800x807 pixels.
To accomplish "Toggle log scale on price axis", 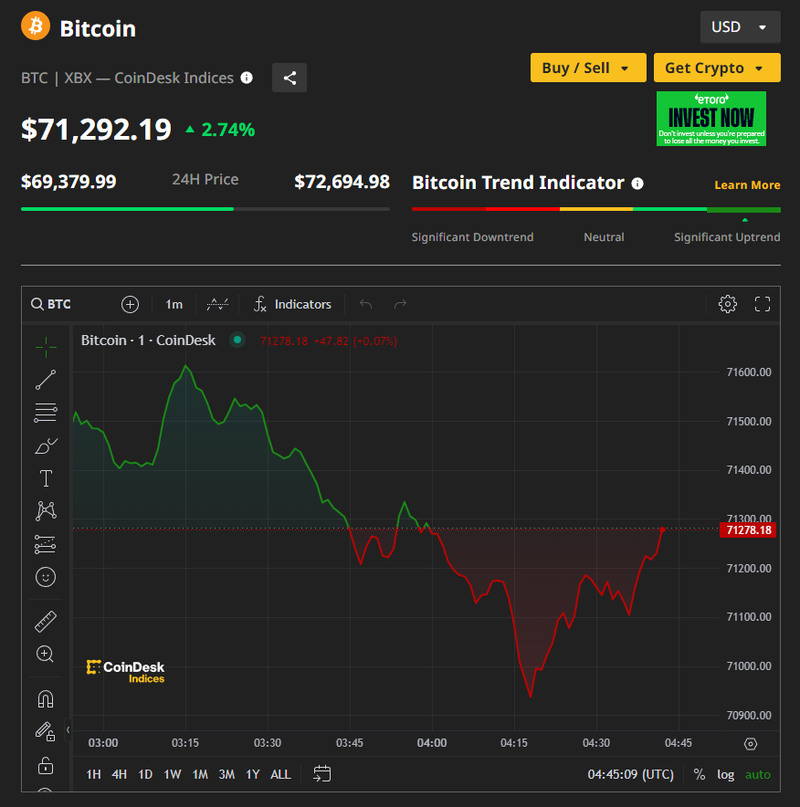I will point(725,774).
